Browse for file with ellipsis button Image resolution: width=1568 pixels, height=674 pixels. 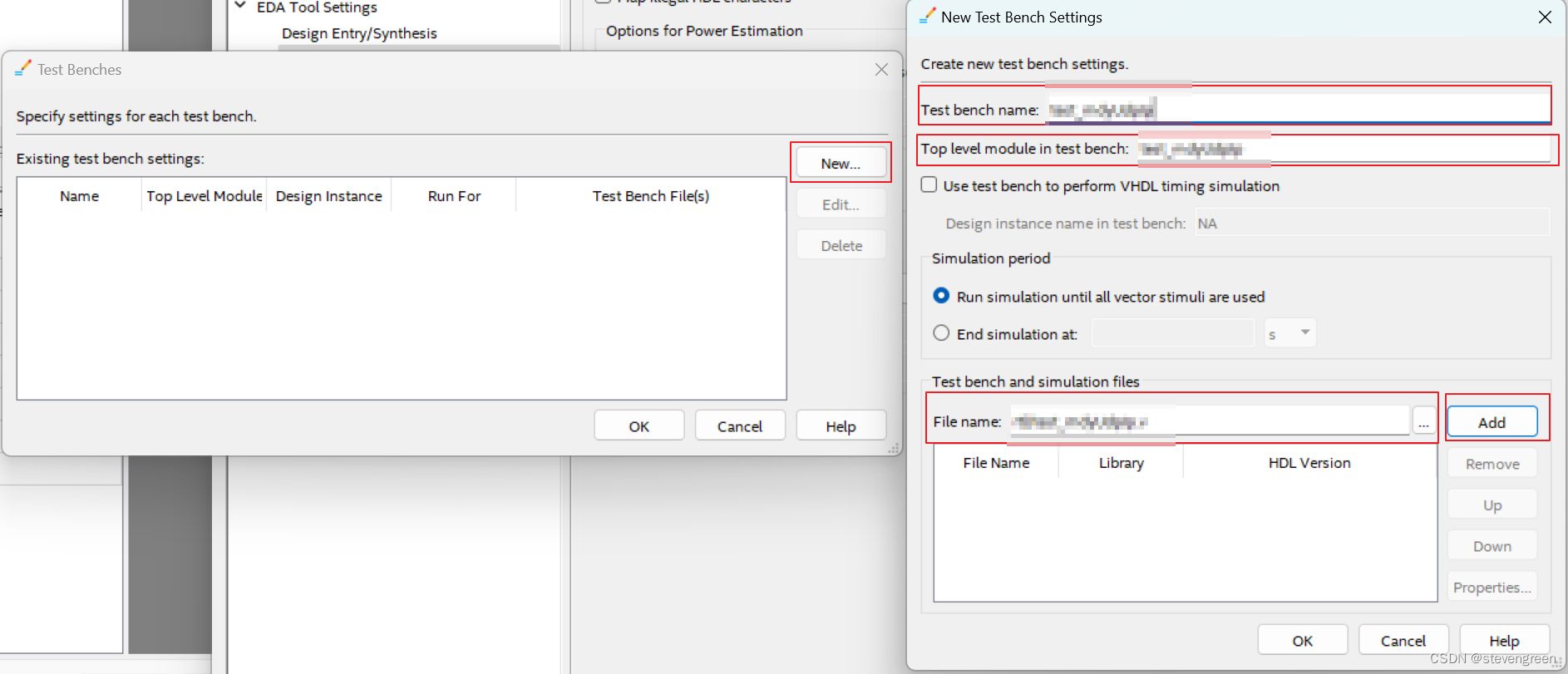(x=1423, y=422)
